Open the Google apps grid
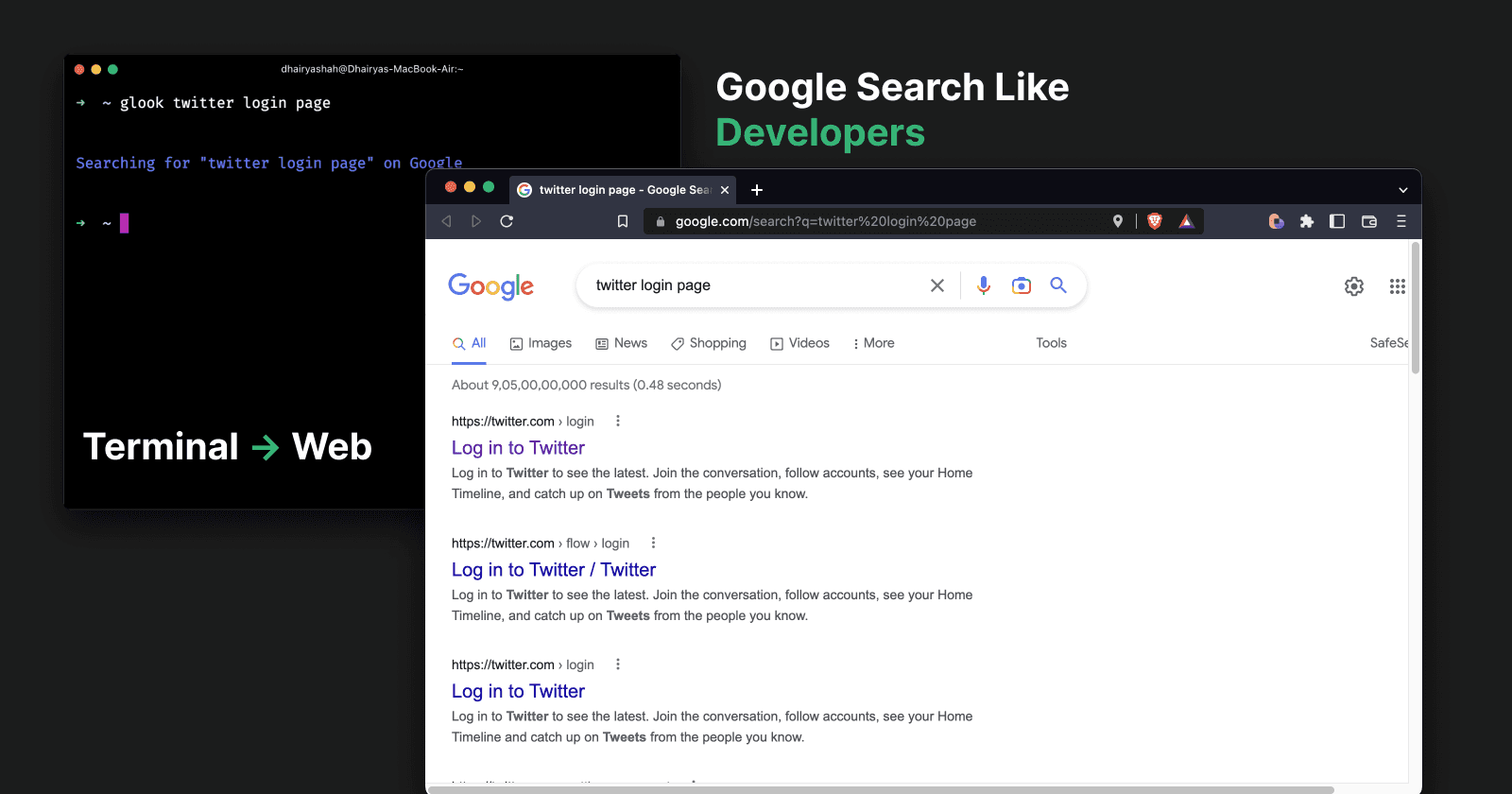The height and width of the screenshot is (794, 1512). (x=1397, y=286)
